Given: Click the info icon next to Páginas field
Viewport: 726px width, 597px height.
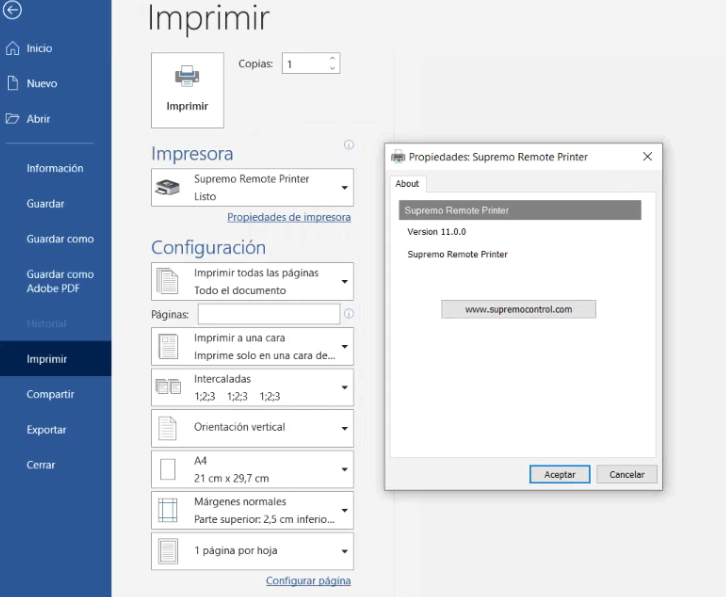Looking at the screenshot, I should click(349, 314).
